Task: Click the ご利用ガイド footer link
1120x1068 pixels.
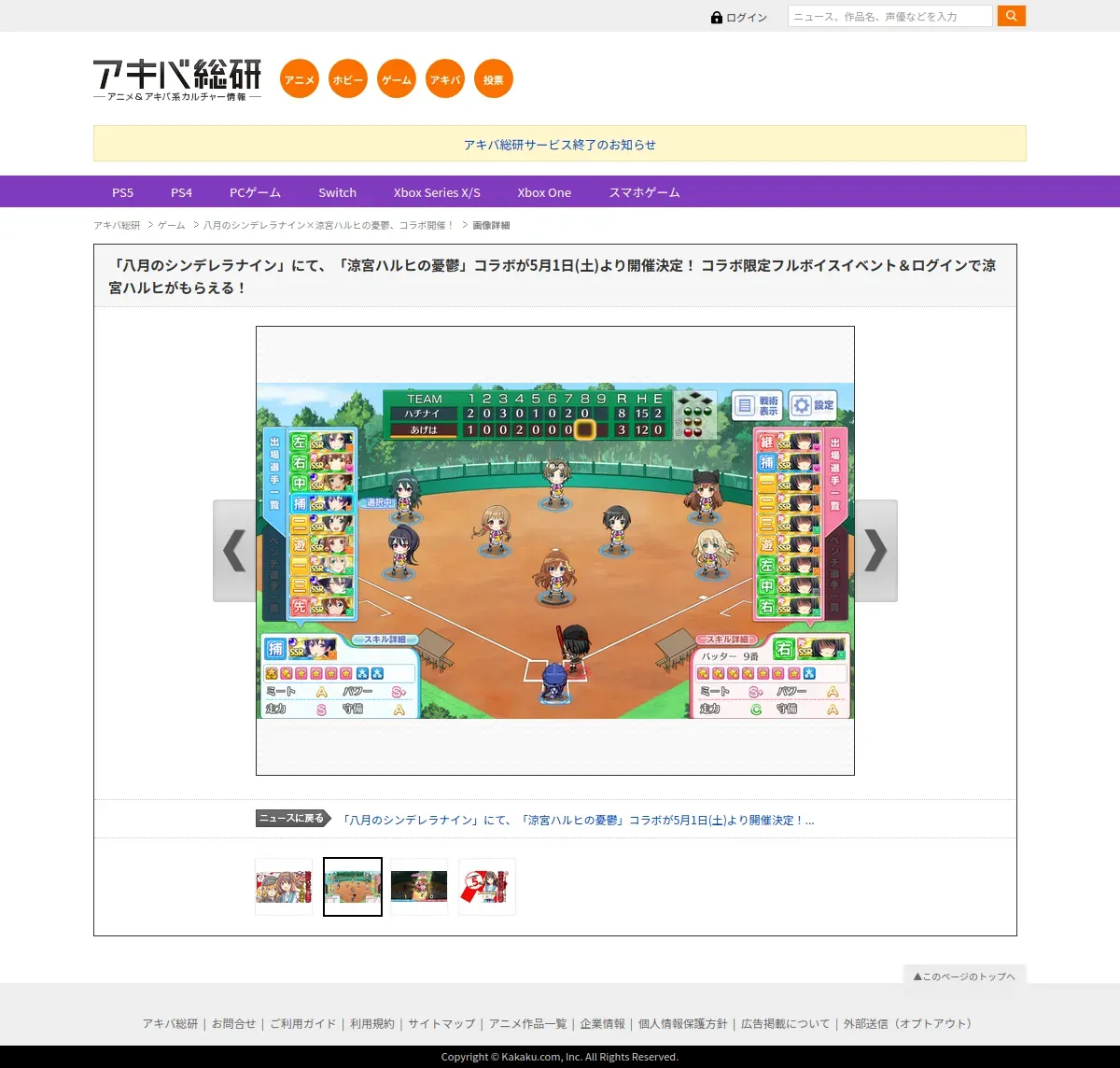Action: pos(302,1023)
